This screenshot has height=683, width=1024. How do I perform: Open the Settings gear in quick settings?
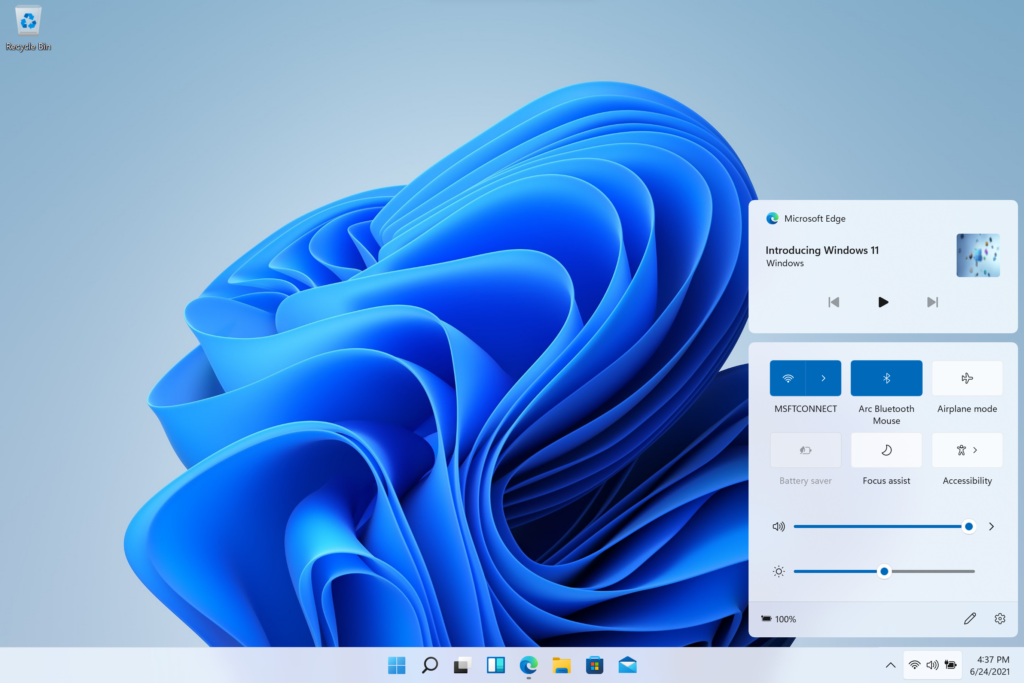coord(999,618)
